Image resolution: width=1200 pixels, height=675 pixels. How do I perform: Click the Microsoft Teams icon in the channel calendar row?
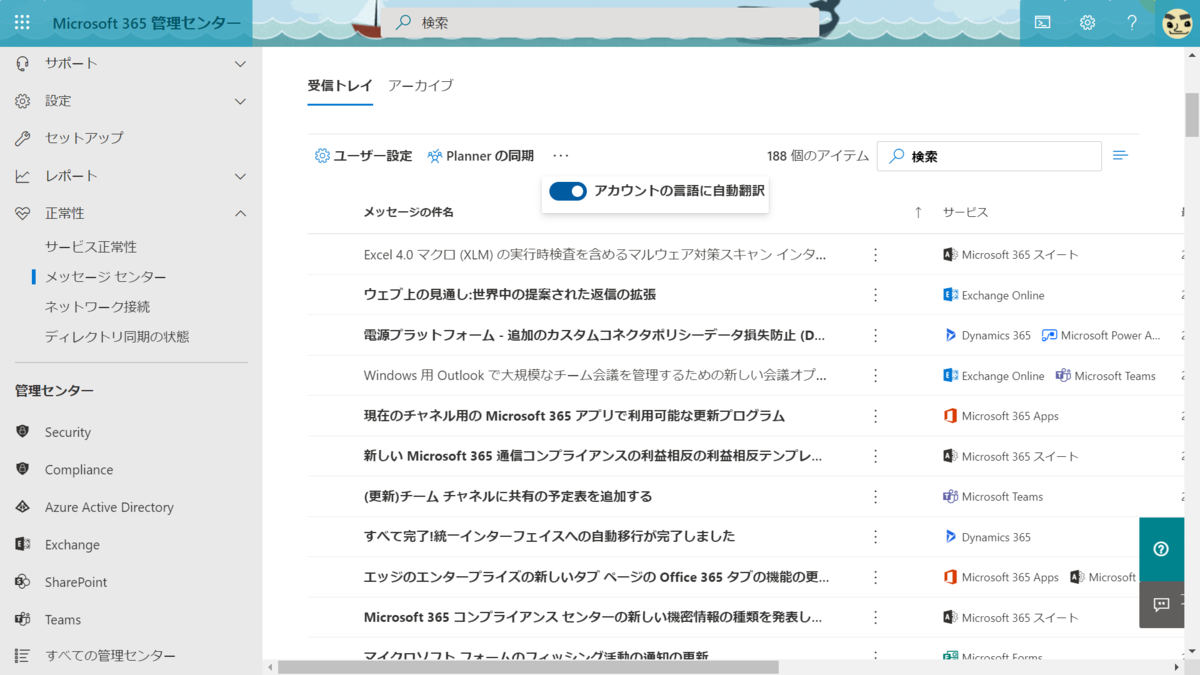tap(950, 497)
